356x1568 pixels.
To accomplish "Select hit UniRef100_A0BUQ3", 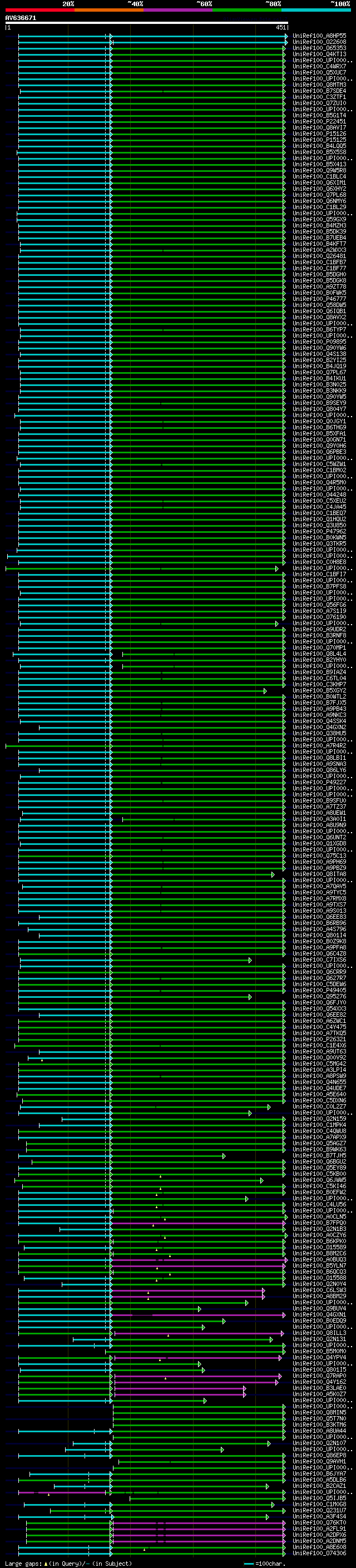I will 319,1259.
